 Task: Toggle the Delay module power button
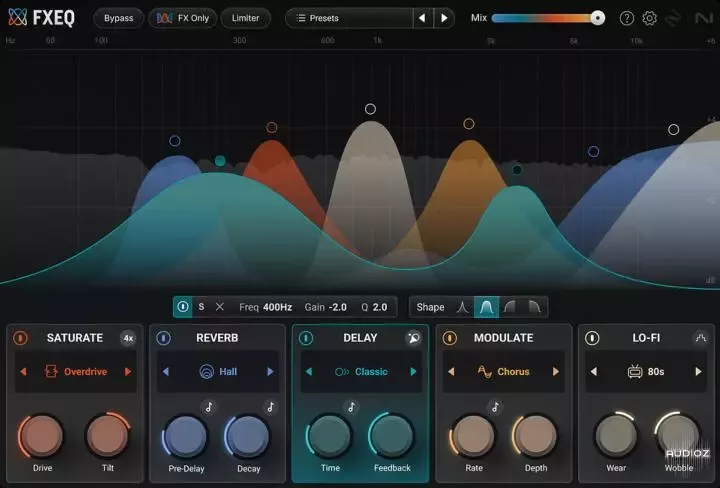[x=306, y=338]
